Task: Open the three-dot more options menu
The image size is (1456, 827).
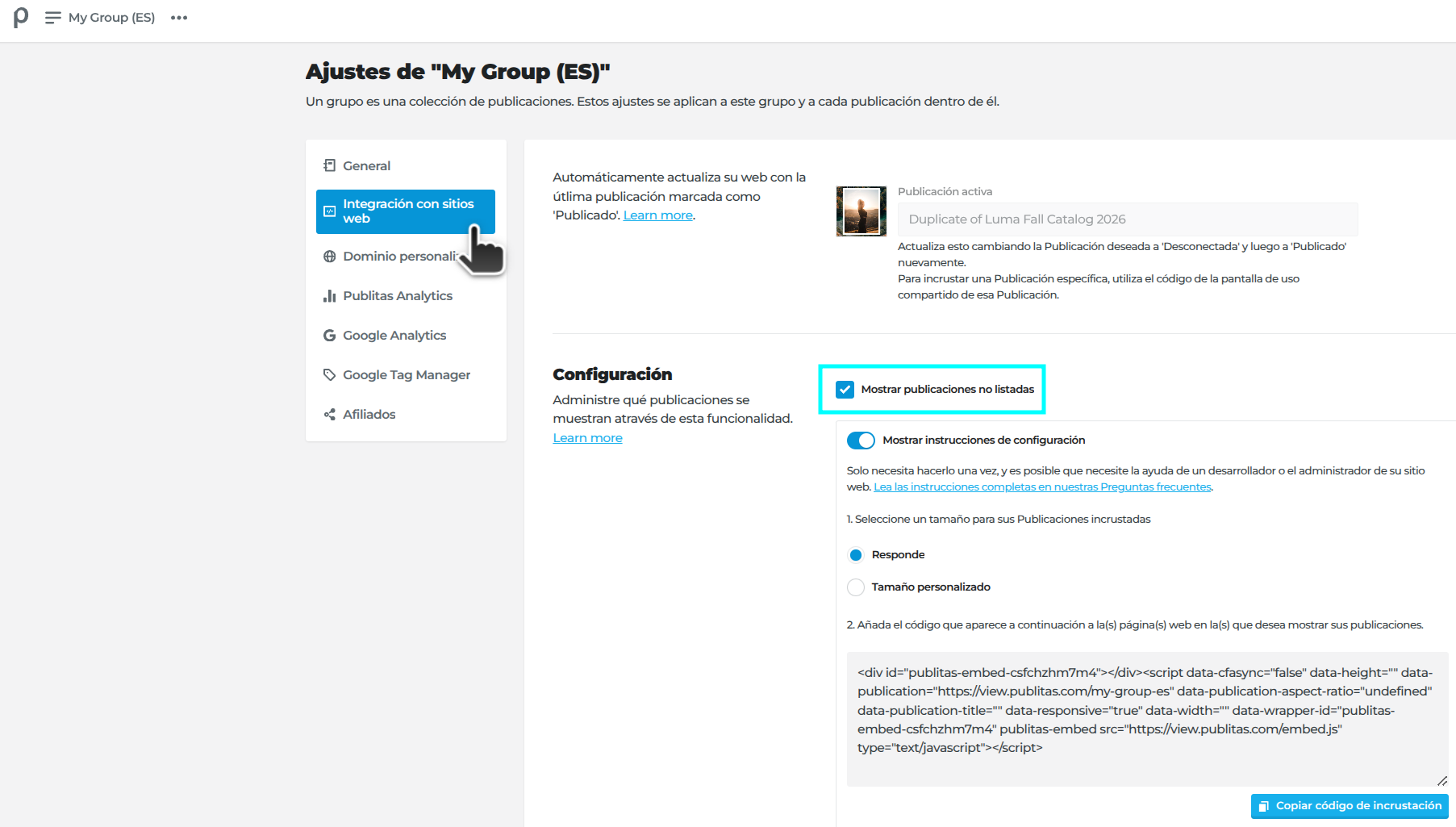Action: pyautogui.click(x=179, y=18)
